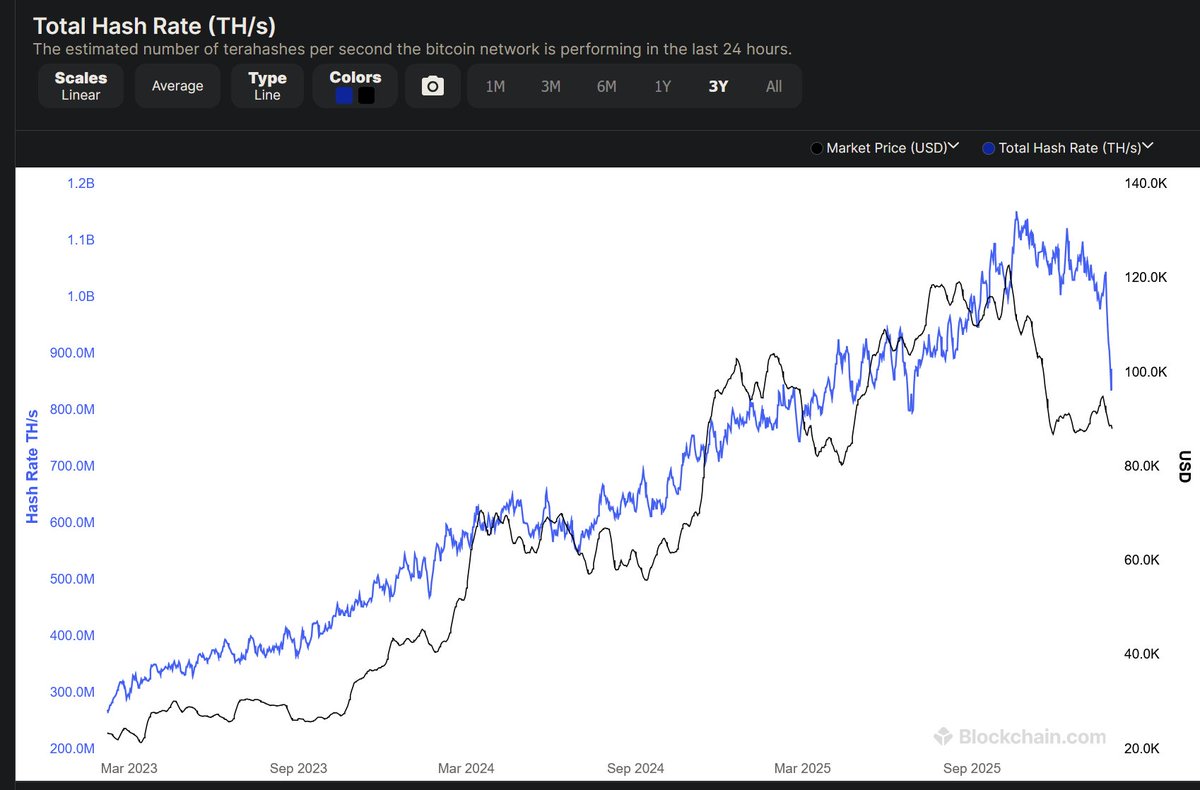Click the 1.2B axis value

click(81, 184)
